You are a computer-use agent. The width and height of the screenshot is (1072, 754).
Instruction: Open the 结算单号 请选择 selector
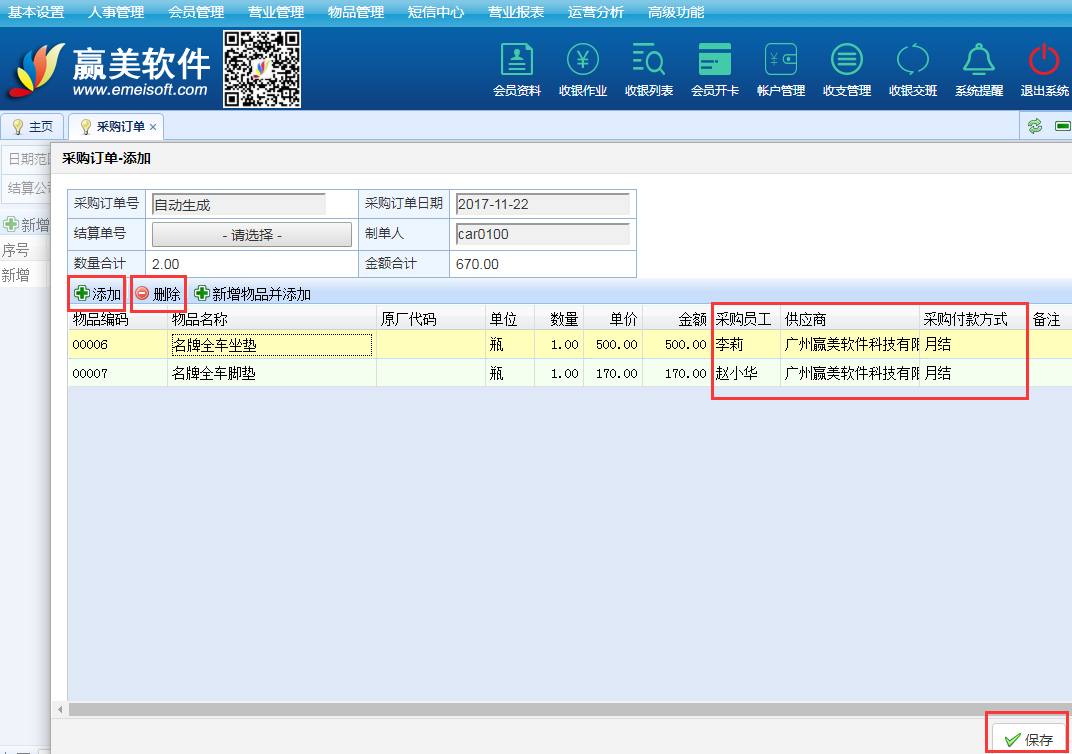(251, 235)
